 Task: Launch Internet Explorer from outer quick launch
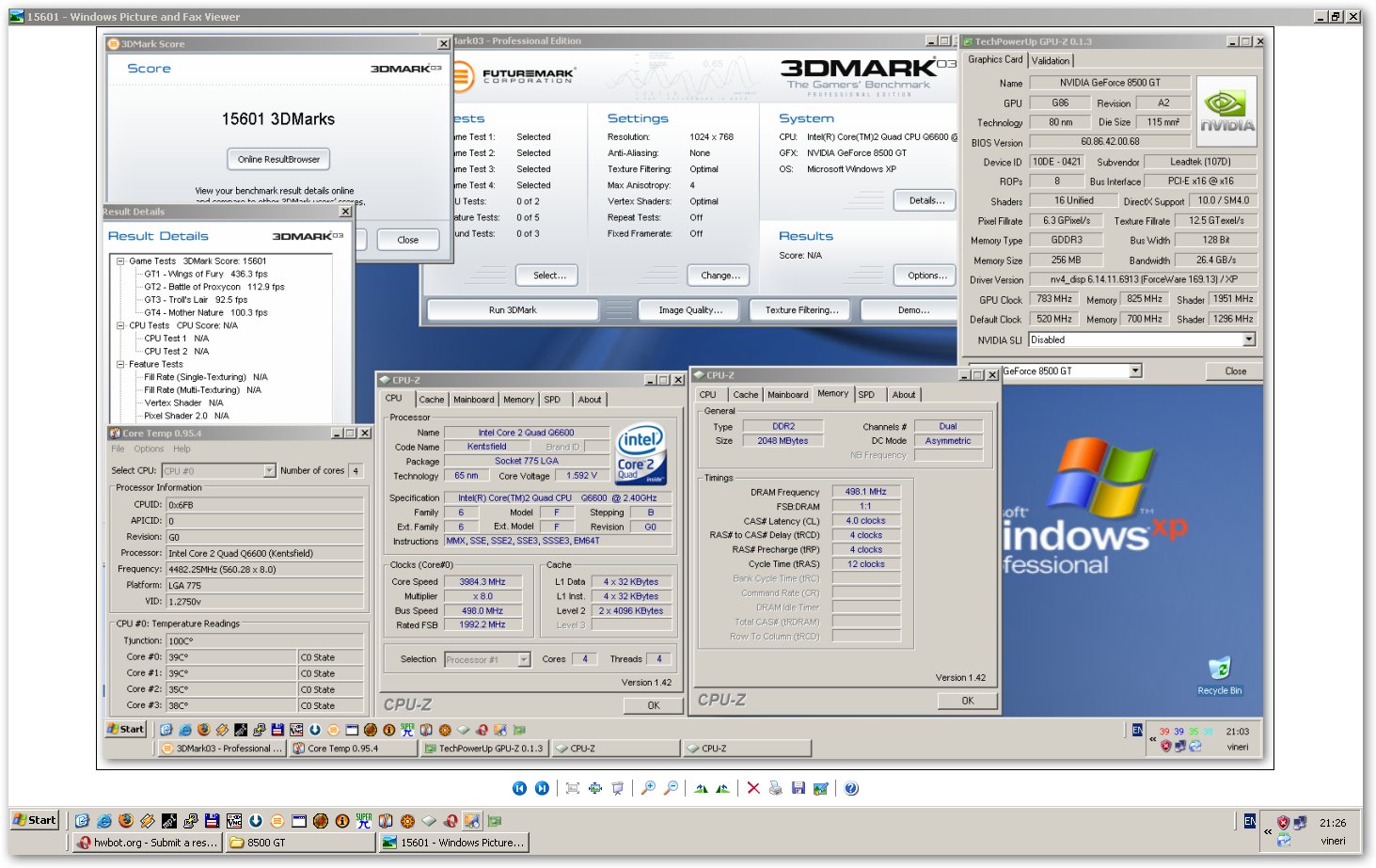pos(104,821)
